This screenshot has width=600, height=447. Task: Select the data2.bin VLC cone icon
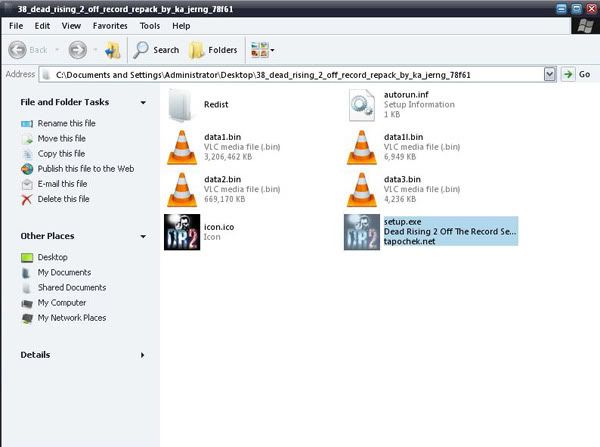coord(182,190)
